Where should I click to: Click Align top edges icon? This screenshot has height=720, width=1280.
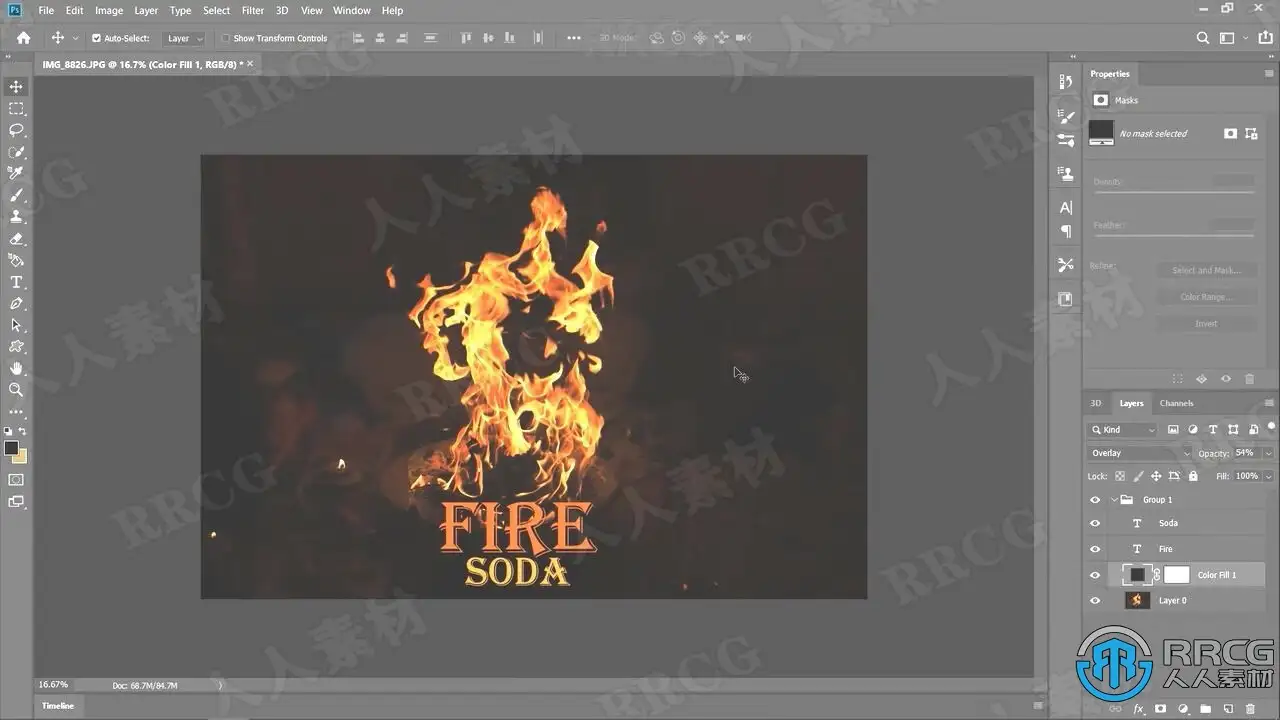[465, 38]
